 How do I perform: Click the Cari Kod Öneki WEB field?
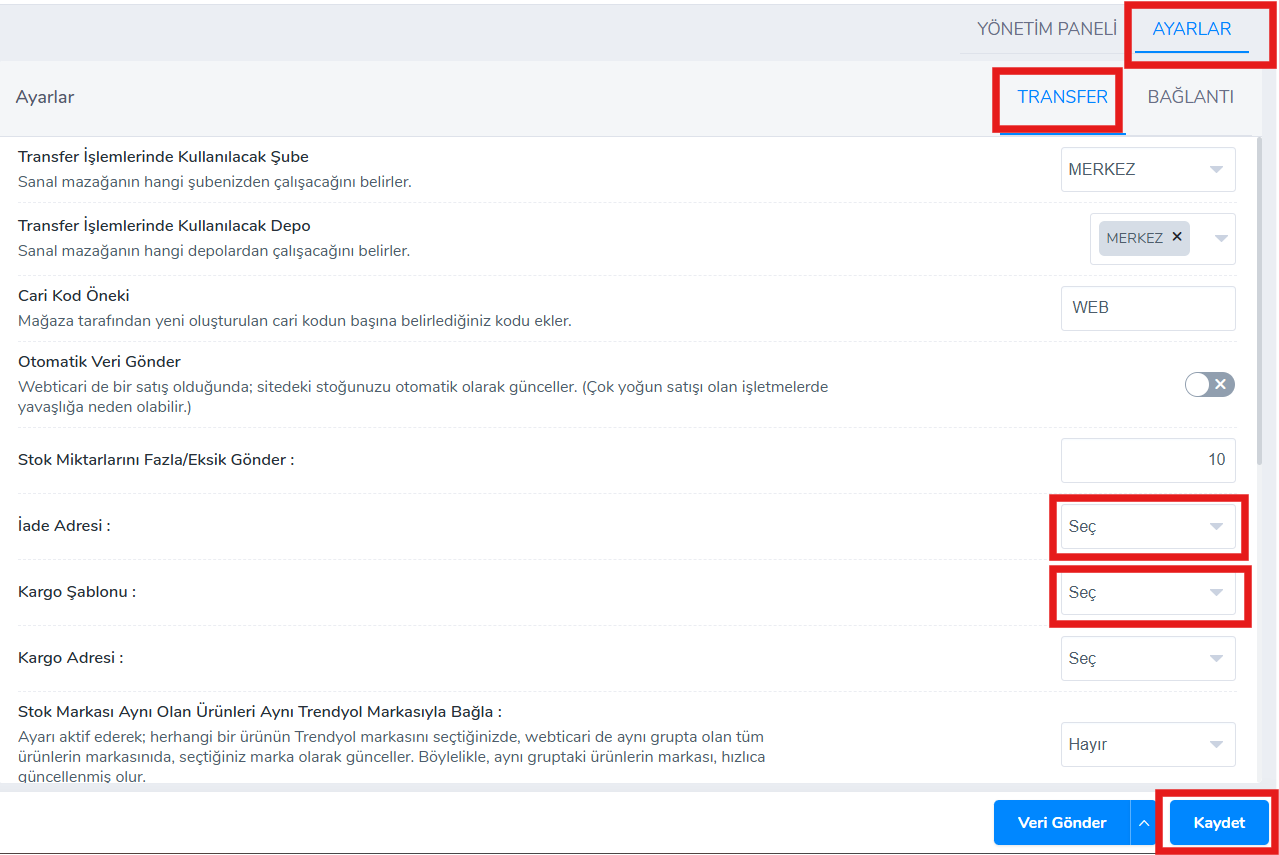(1147, 308)
